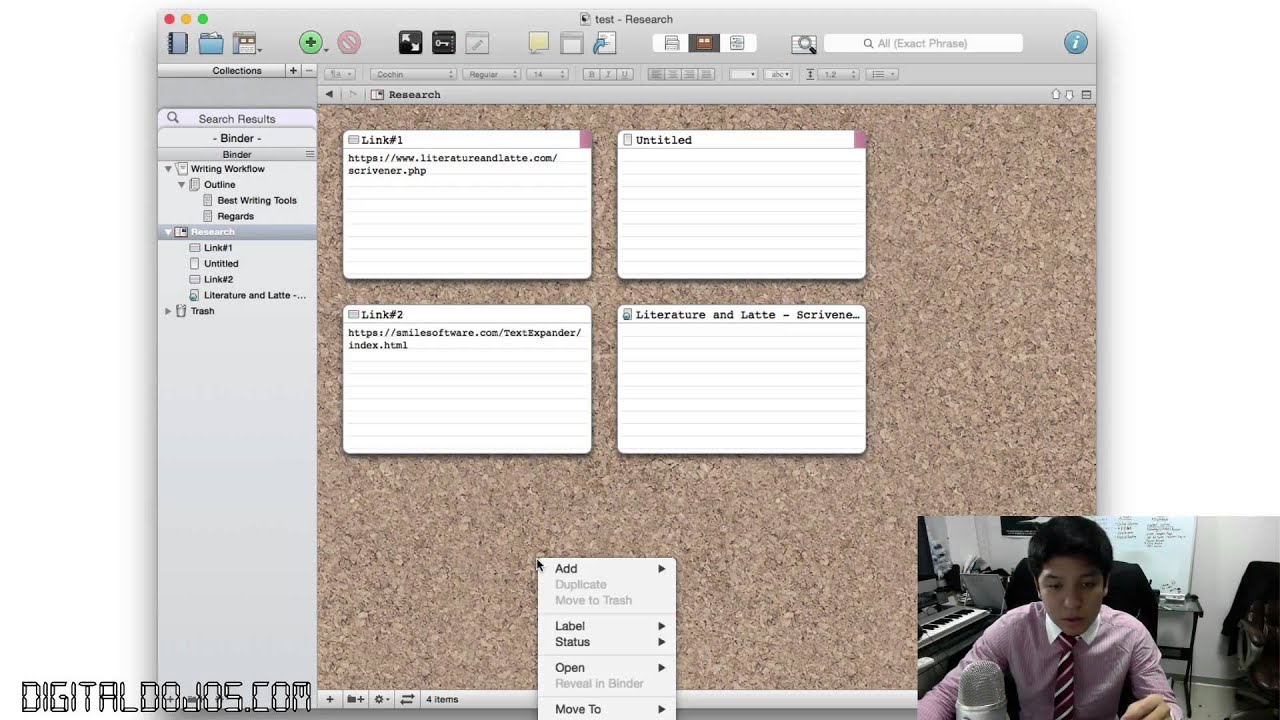Go down to next document arrow

[x=1069, y=94]
